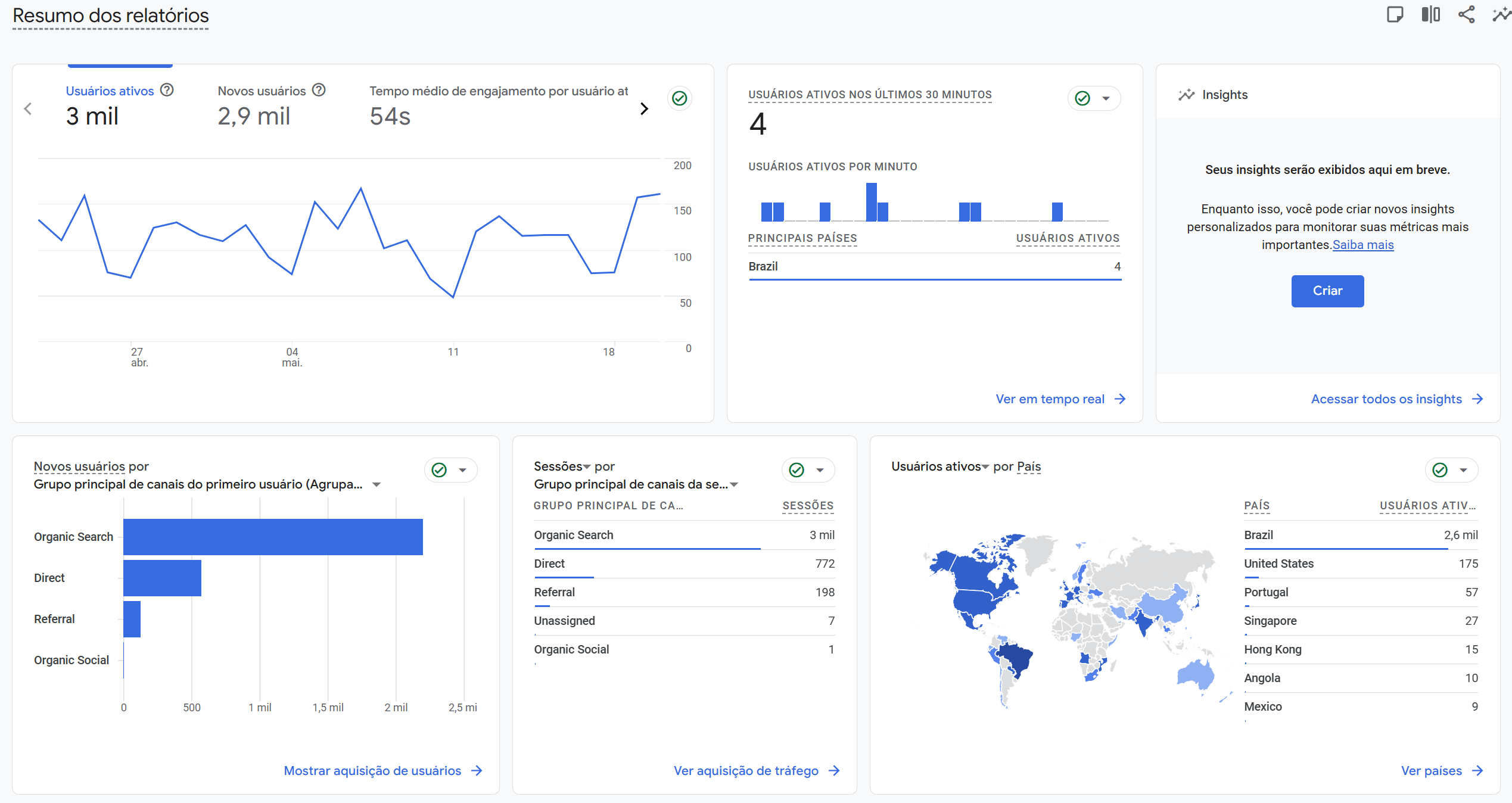Viewport: 1512px width, 803px height.
Task: Click green check on Sessões card
Action: (797, 470)
